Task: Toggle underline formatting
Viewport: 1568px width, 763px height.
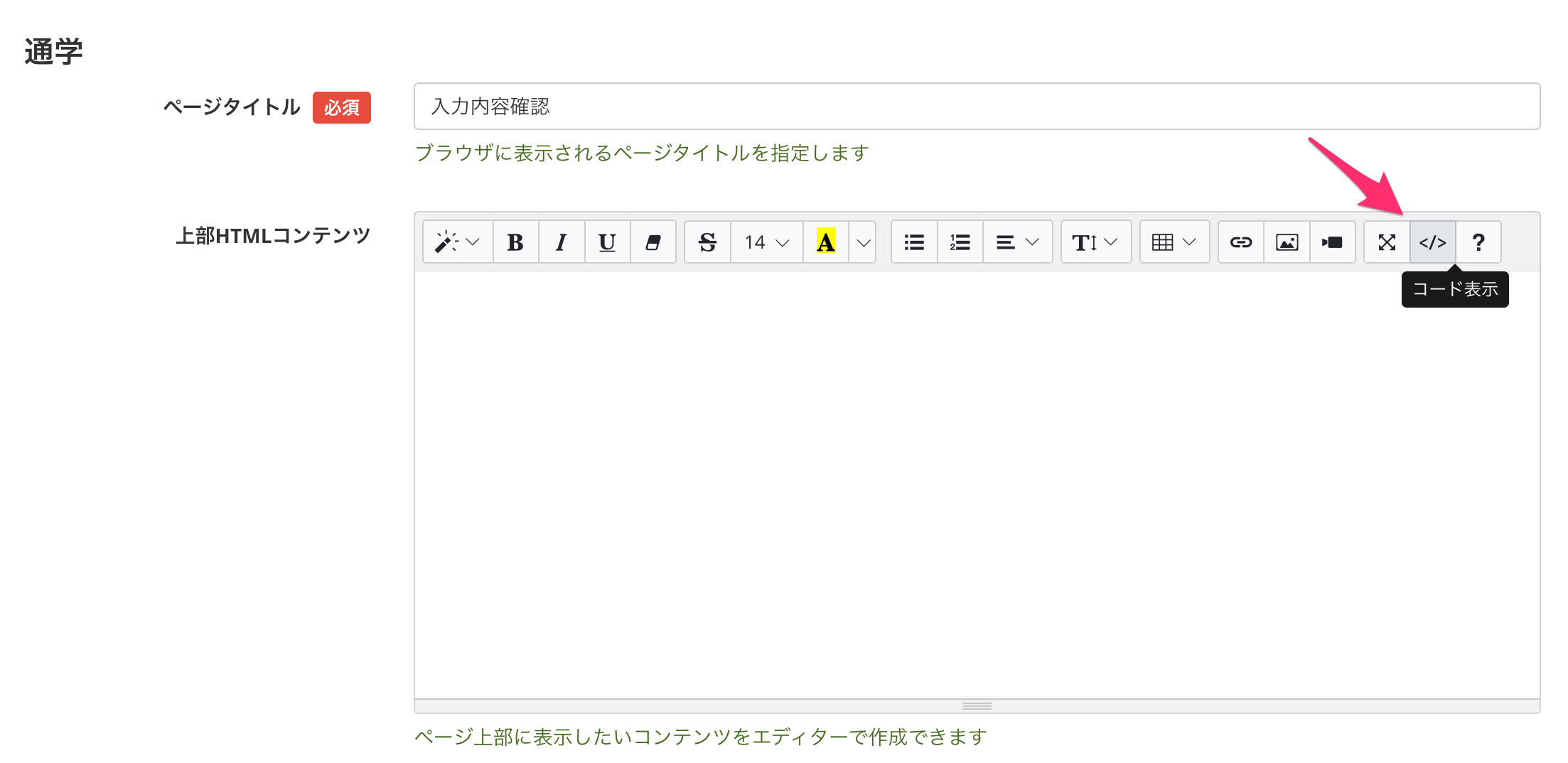Action: (607, 242)
